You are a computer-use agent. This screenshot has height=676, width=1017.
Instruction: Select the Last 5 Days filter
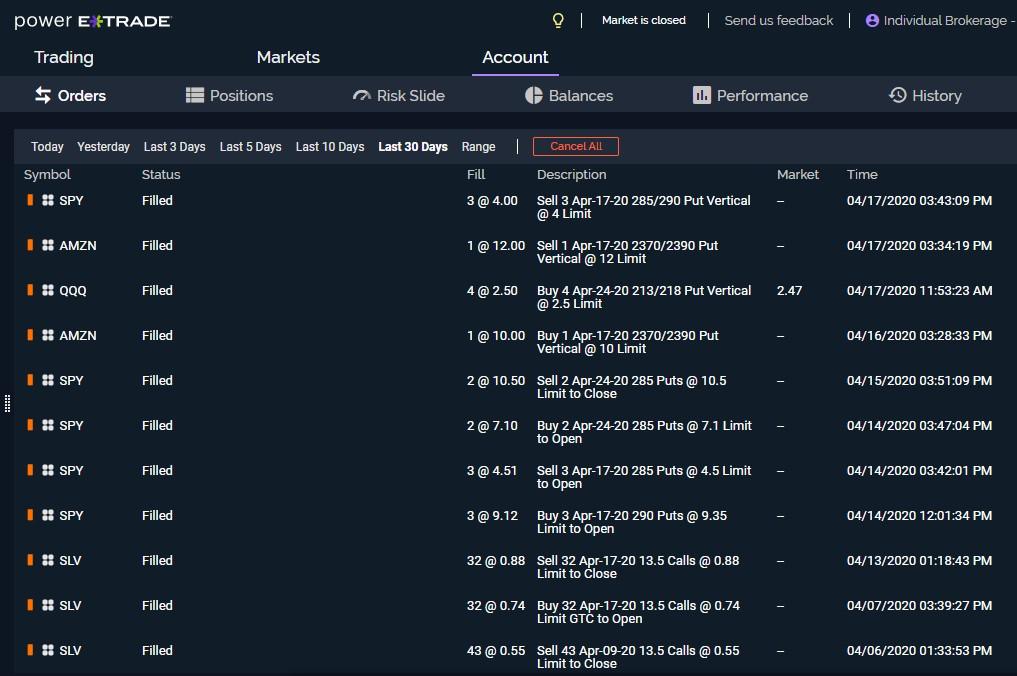click(x=250, y=147)
